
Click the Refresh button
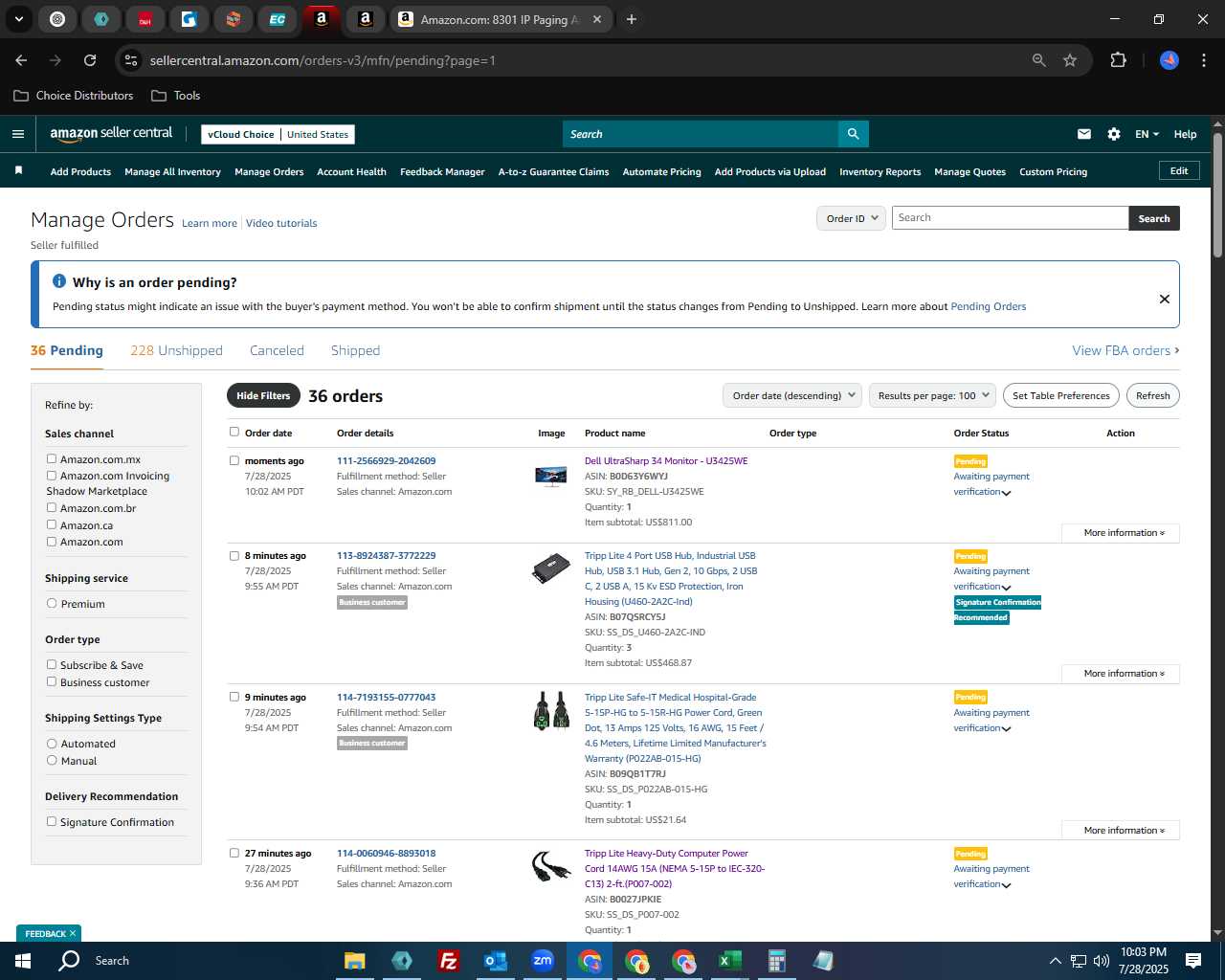(1152, 395)
